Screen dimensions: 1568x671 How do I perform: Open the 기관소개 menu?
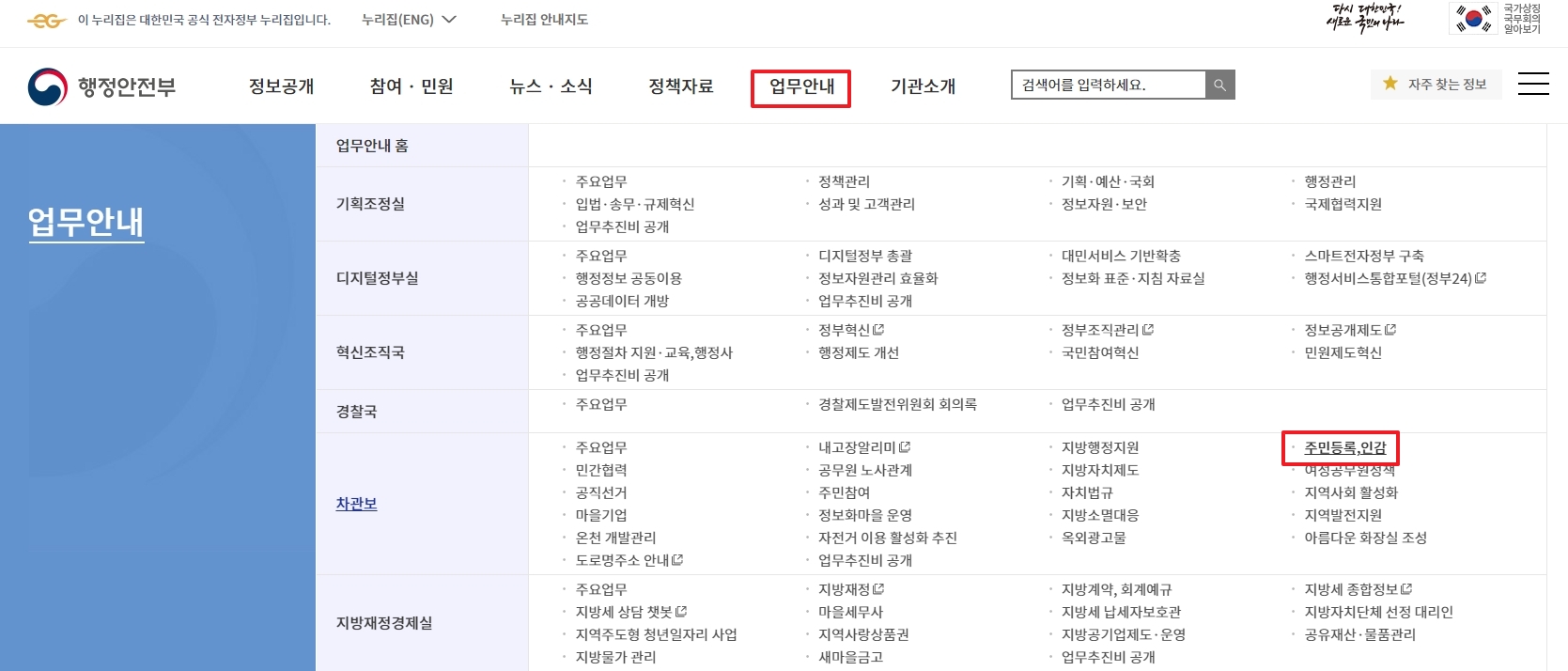923,86
